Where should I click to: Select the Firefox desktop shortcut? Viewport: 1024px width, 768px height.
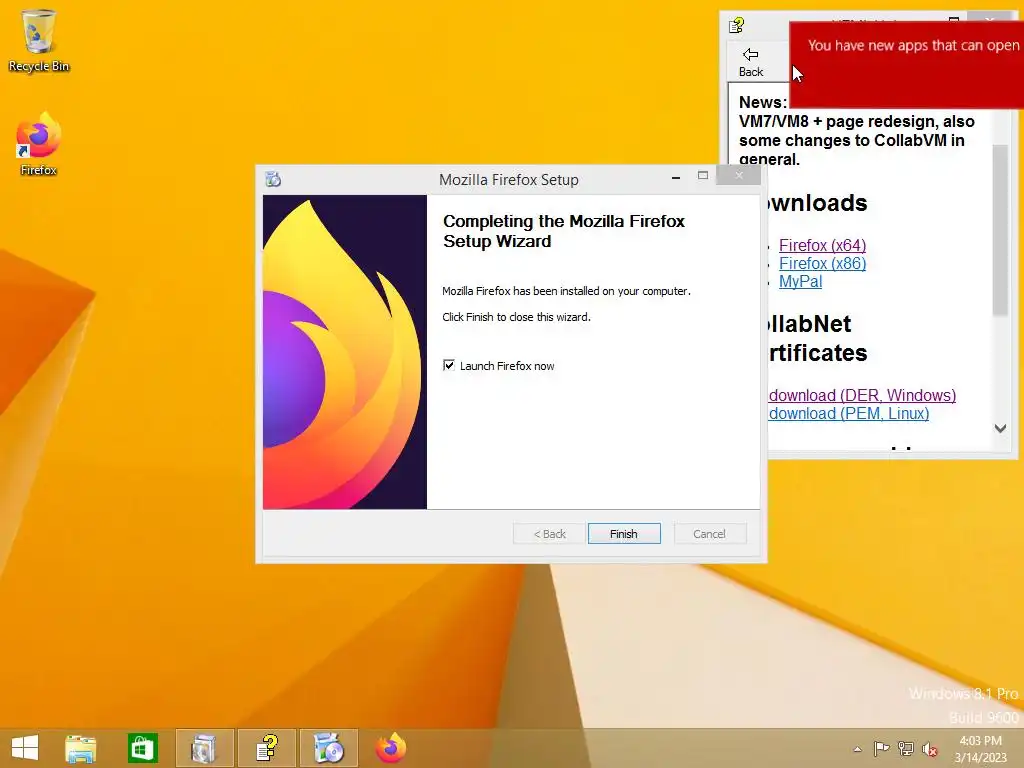(x=39, y=144)
